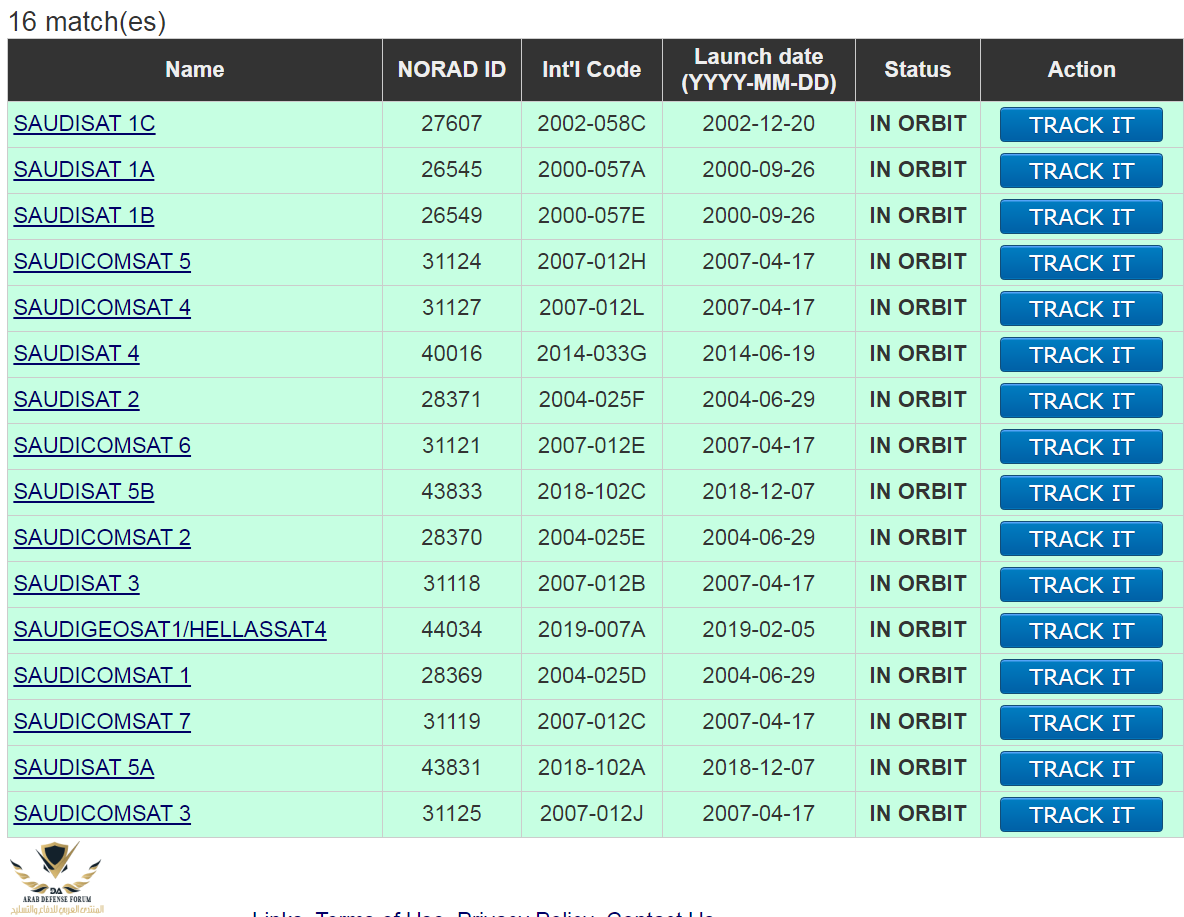Select NORAD ID 27607
Screen dimensions: 1184x917
click(x=452, y=124)
